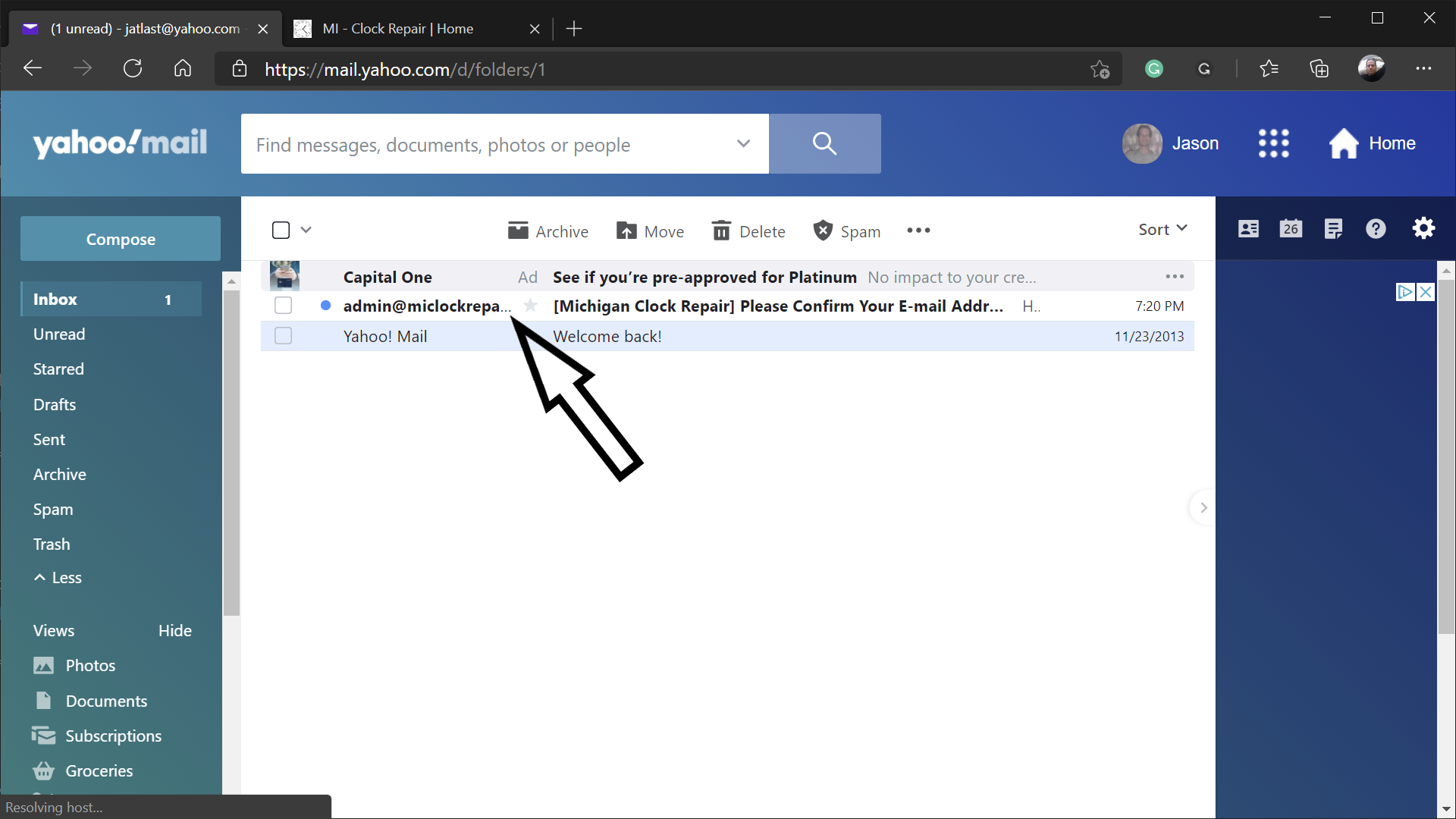Open the Sort dropdown
Viewport: 1456px width, 819px height.
click(x=1163, y=229)
